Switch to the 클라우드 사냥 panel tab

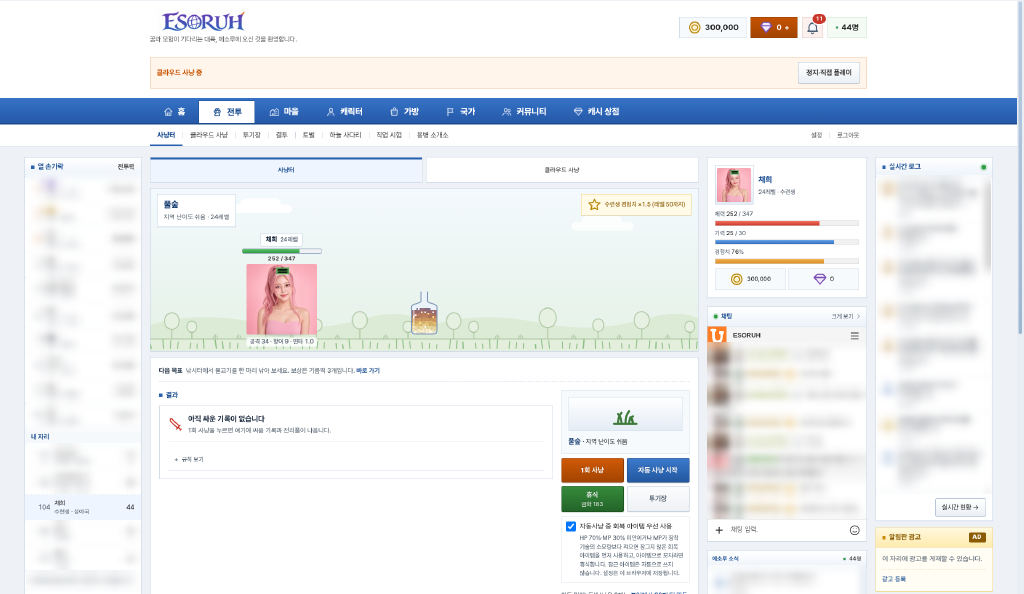tap(562, 170)
